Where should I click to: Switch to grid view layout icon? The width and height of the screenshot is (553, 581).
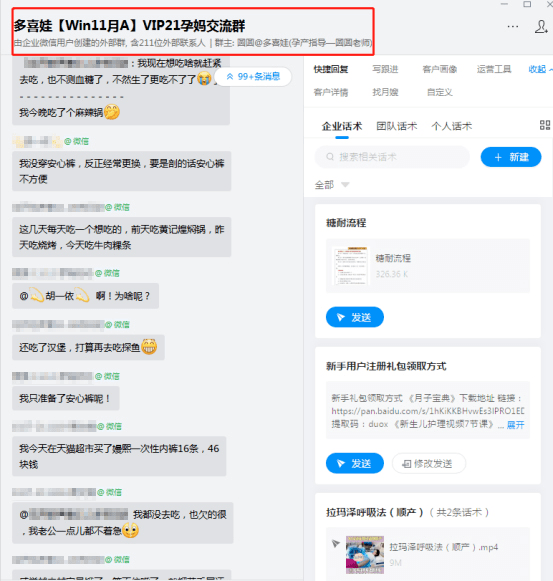pos(545,125)
